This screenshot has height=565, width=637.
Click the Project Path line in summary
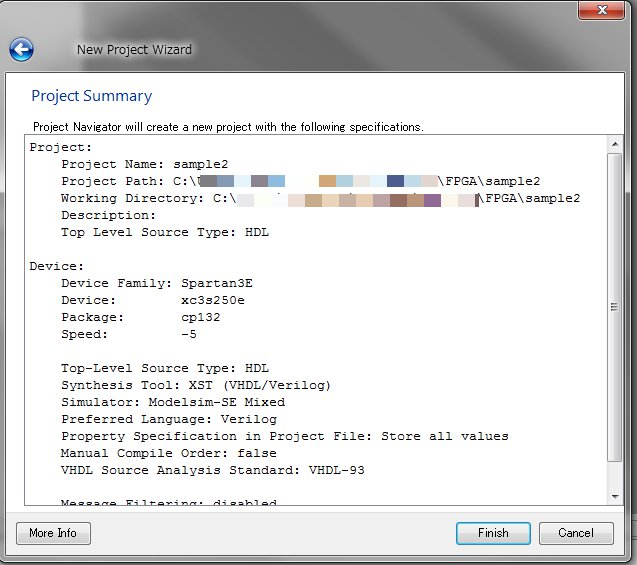pos(300,181)
